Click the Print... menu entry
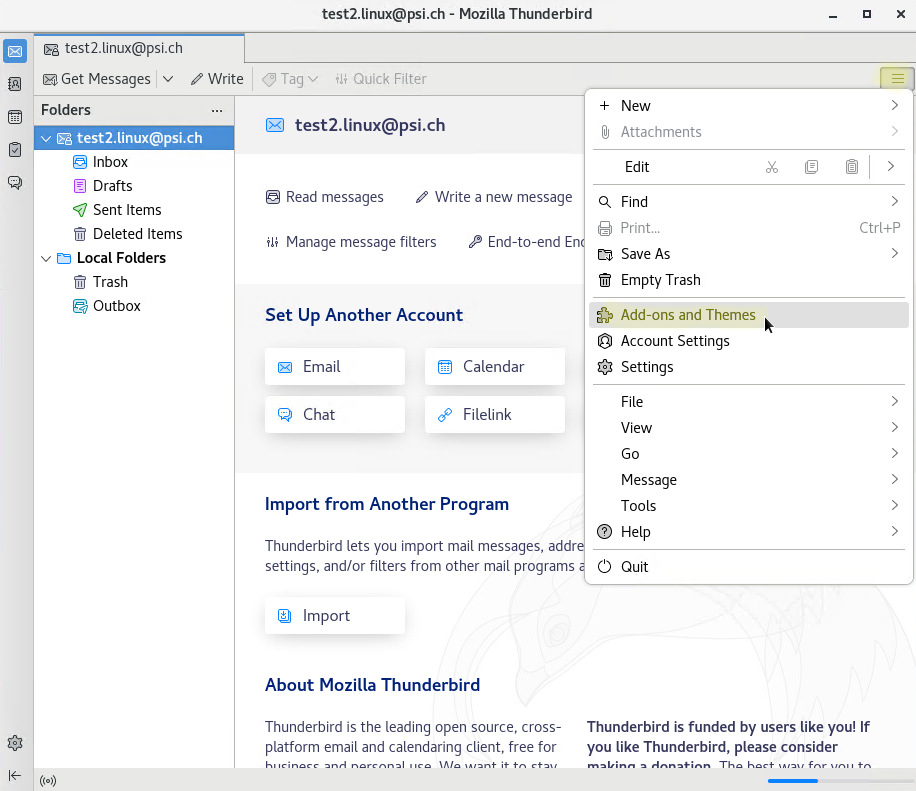Viewport: 916px width, 791px height. click(749, 228)
